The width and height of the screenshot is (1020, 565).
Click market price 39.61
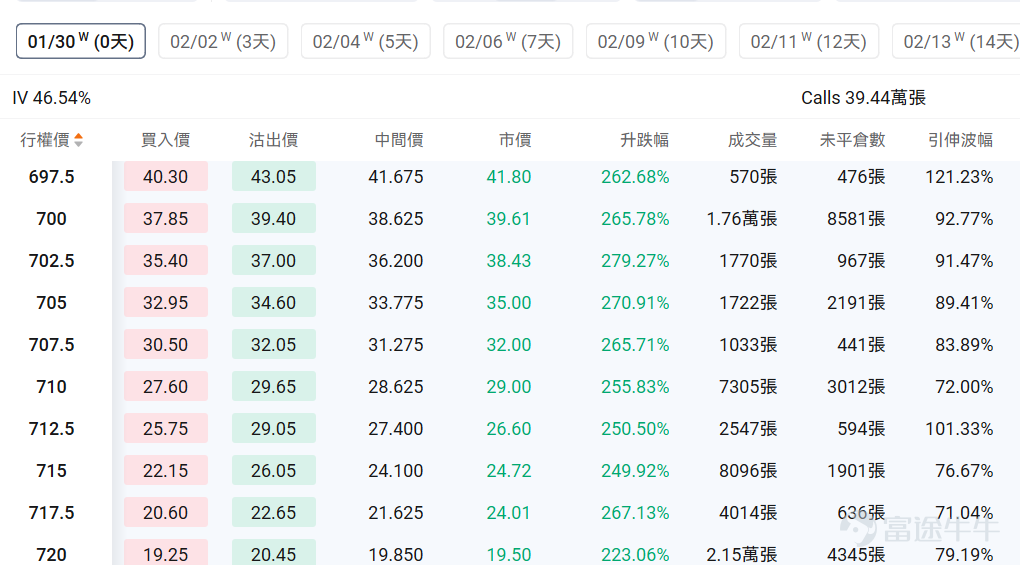point(509,218)
